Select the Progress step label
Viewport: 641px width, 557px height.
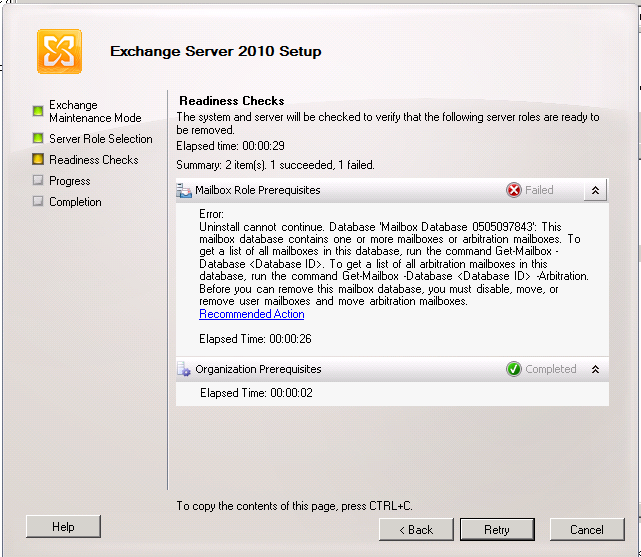coord(69,181)
